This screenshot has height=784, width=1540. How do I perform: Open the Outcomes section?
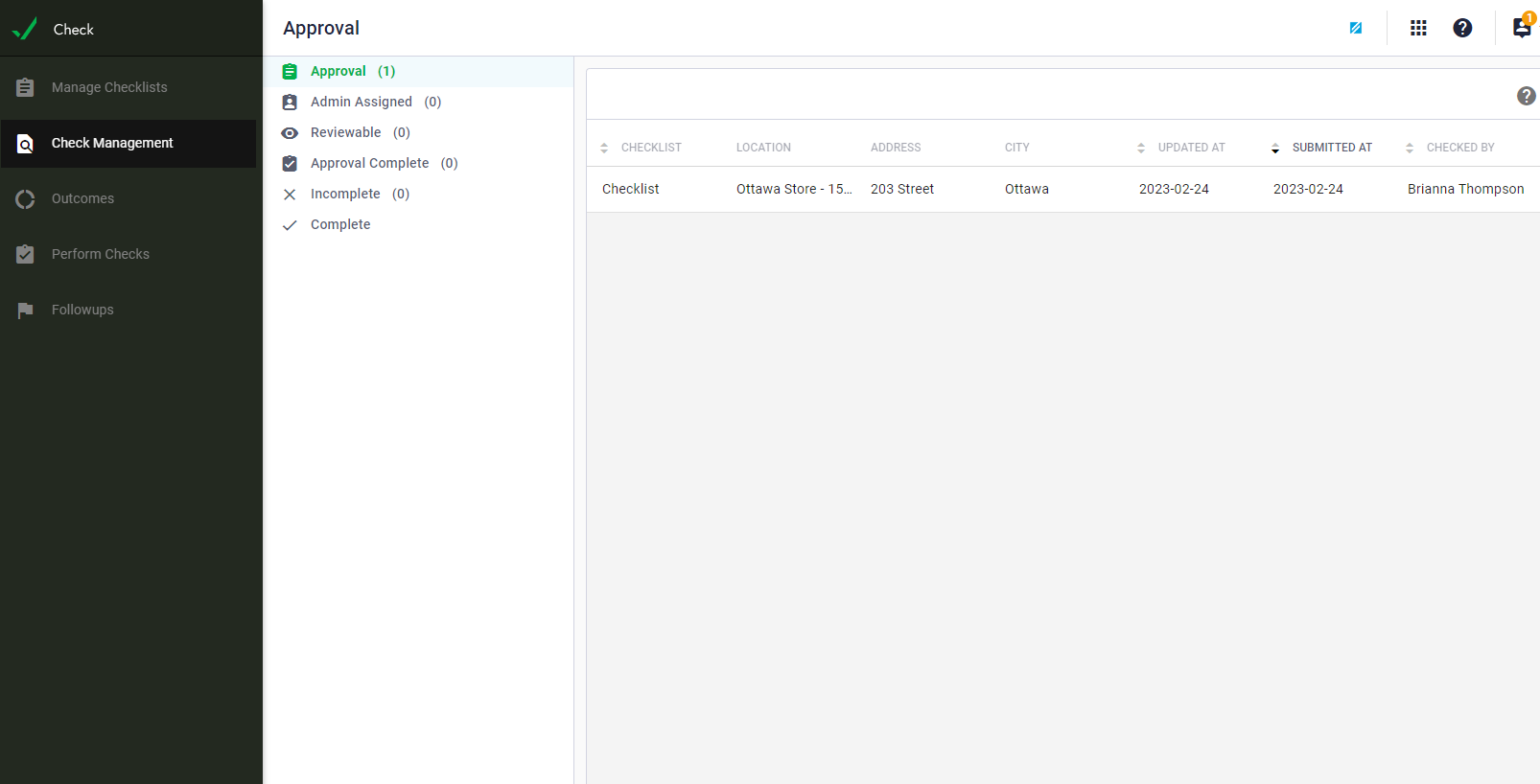click(x=82, y=198)
